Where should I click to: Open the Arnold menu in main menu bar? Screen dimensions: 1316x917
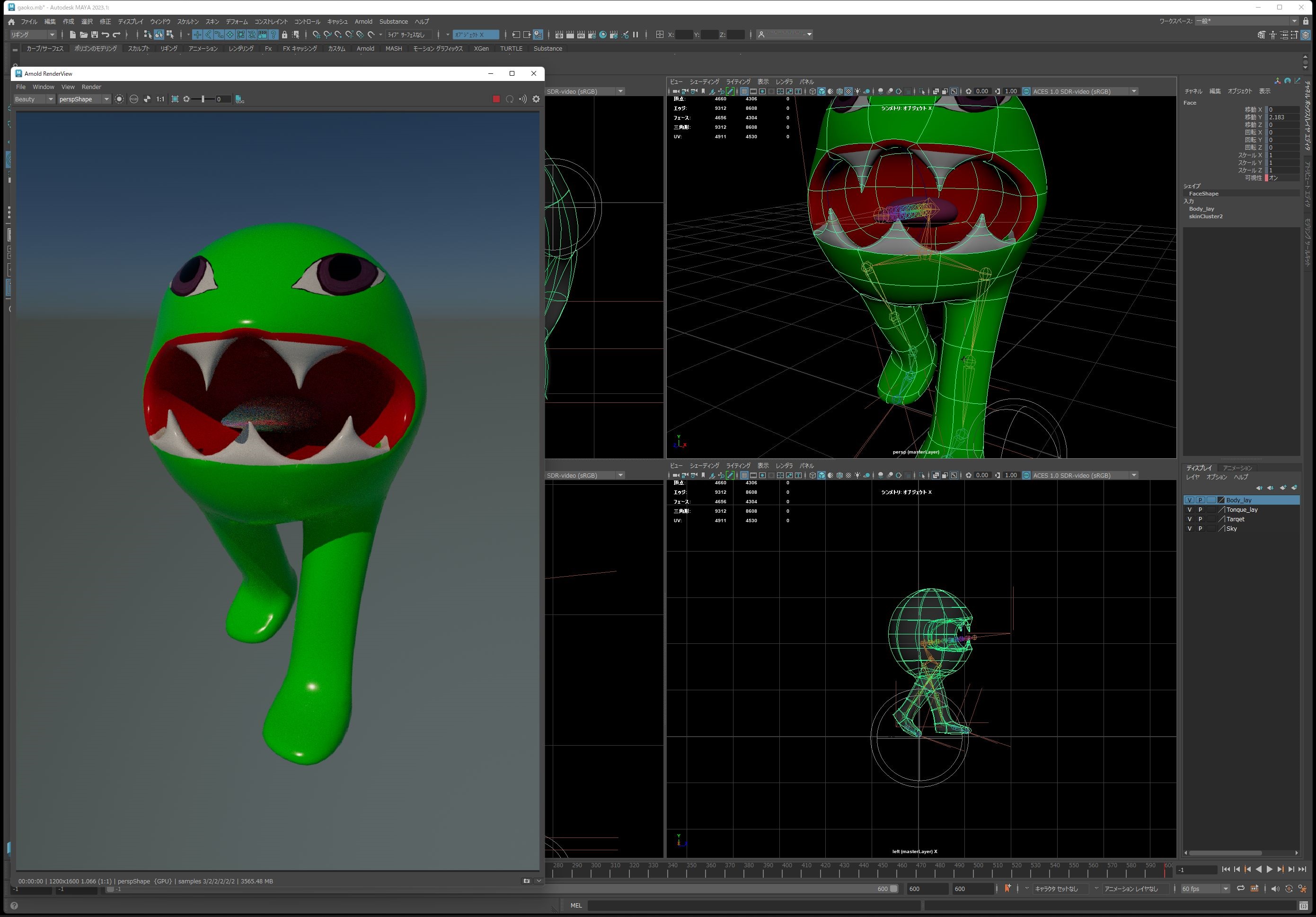tap(363, 22)
